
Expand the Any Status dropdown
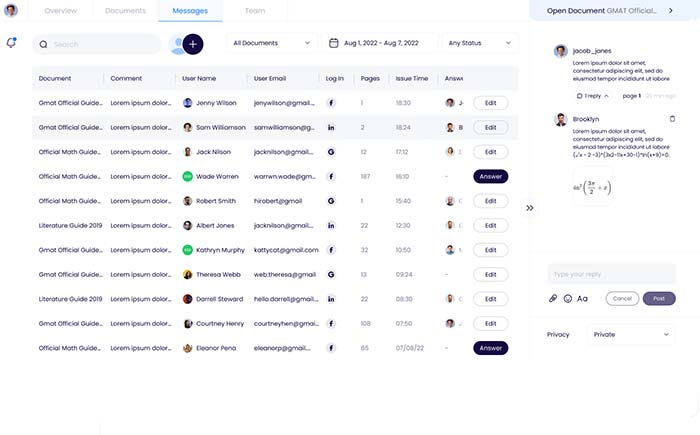(480, 43)
